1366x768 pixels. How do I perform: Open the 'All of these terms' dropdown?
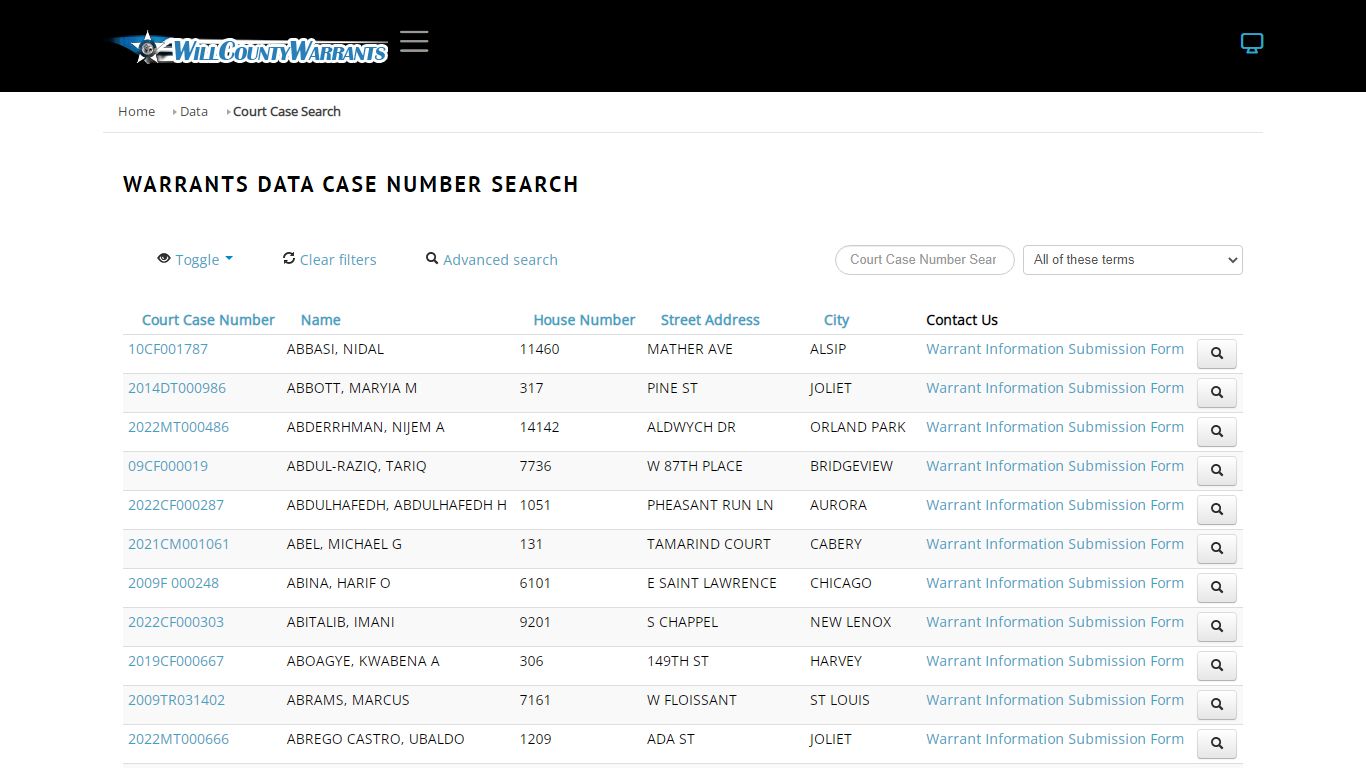1132,260
